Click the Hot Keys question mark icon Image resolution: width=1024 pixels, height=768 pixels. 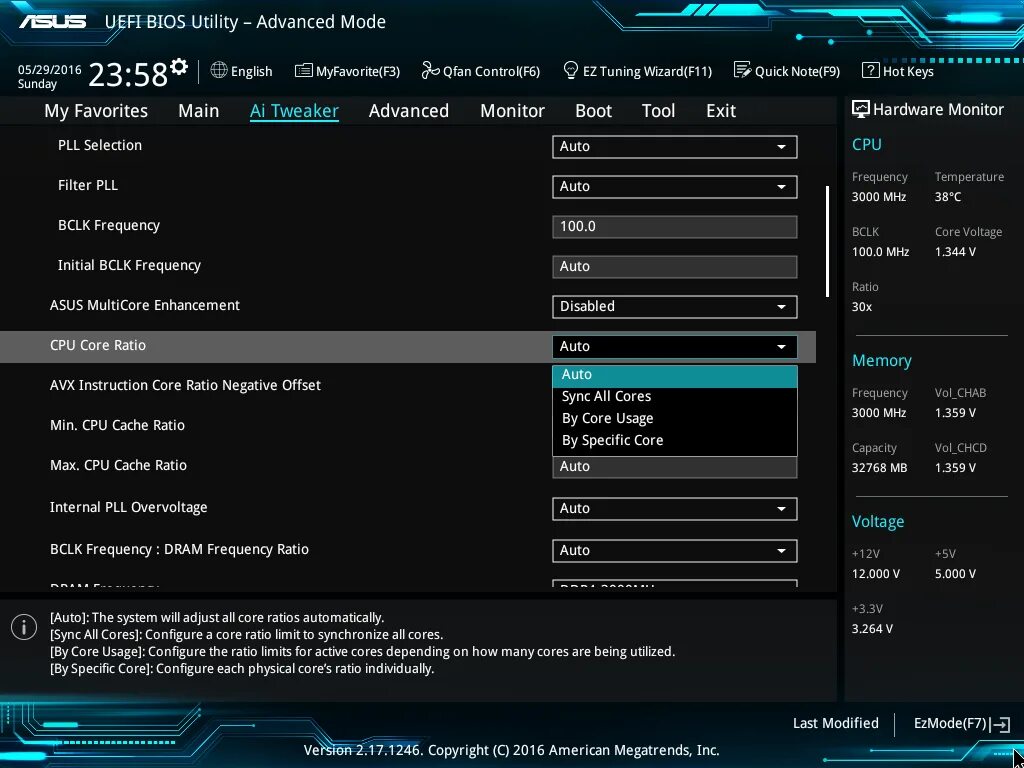pyautogui.click(x=871, y=70)
